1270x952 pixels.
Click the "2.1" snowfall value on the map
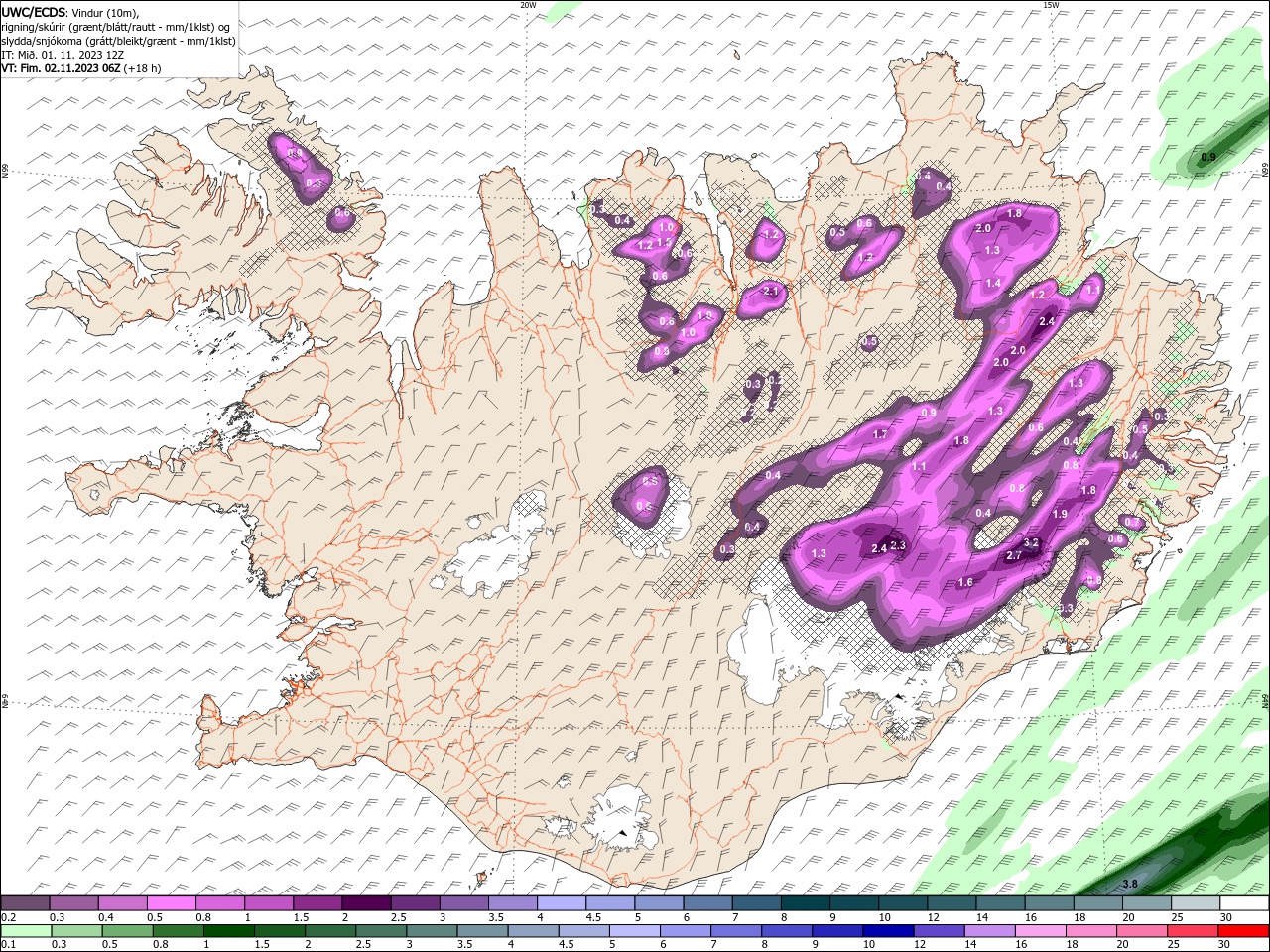pyautogui.click(x=771, y=291)
